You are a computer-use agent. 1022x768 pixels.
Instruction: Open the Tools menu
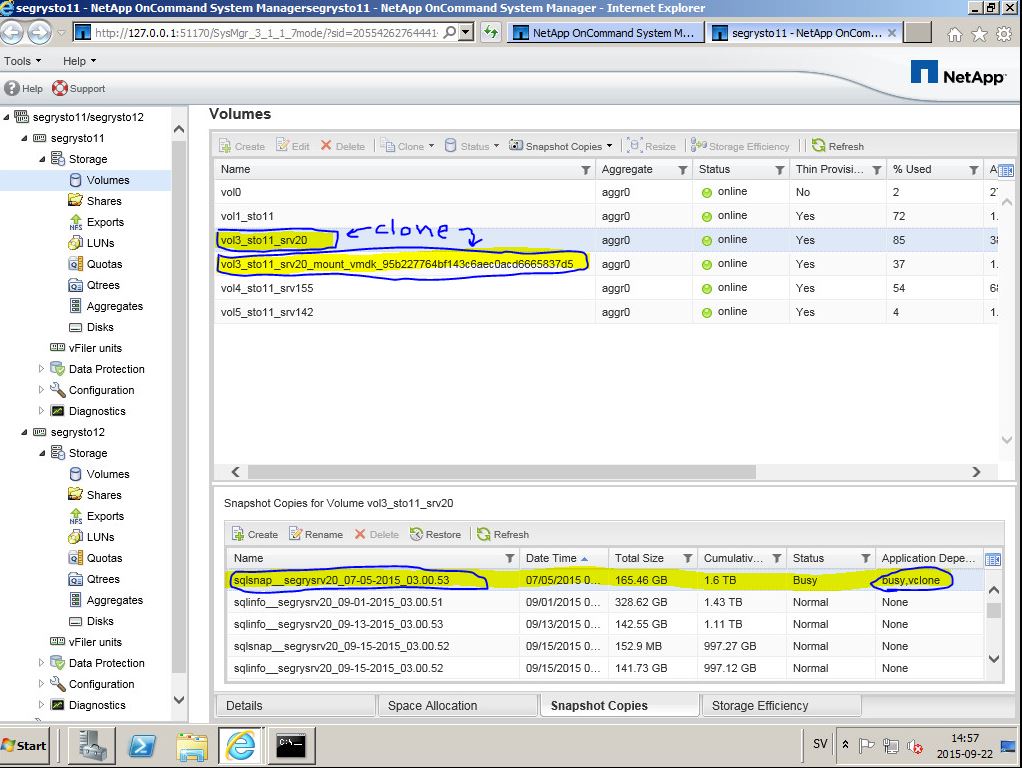22,61
